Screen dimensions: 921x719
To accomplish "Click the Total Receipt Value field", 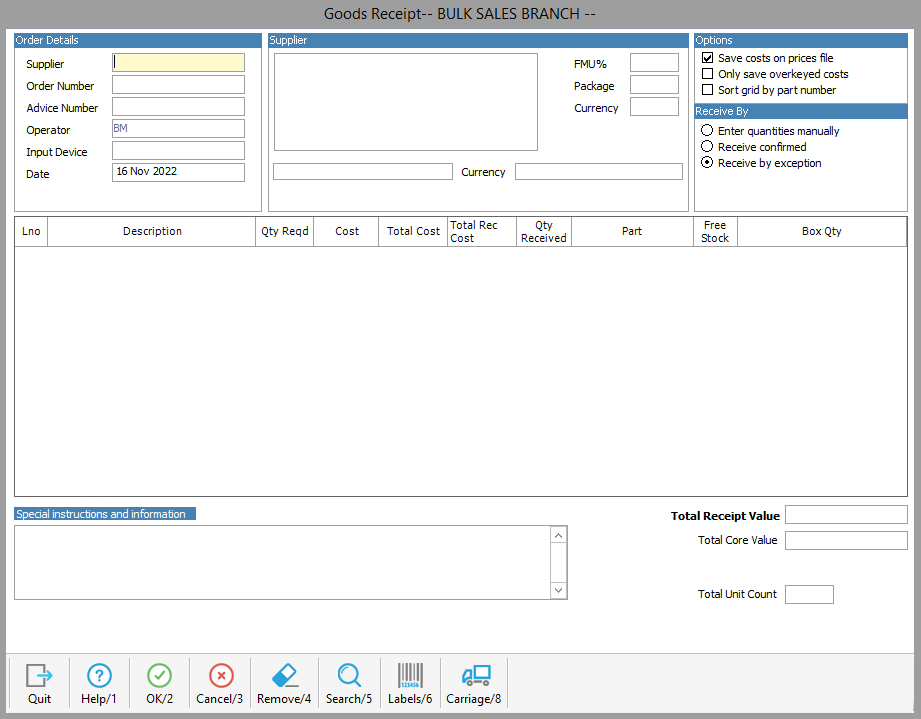I will [846, 515].
